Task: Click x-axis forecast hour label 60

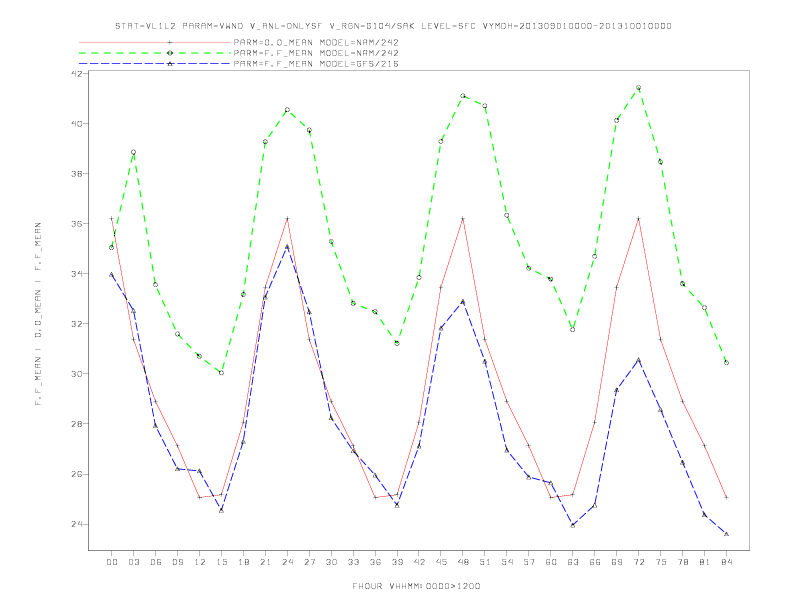Action: (551, 562)
